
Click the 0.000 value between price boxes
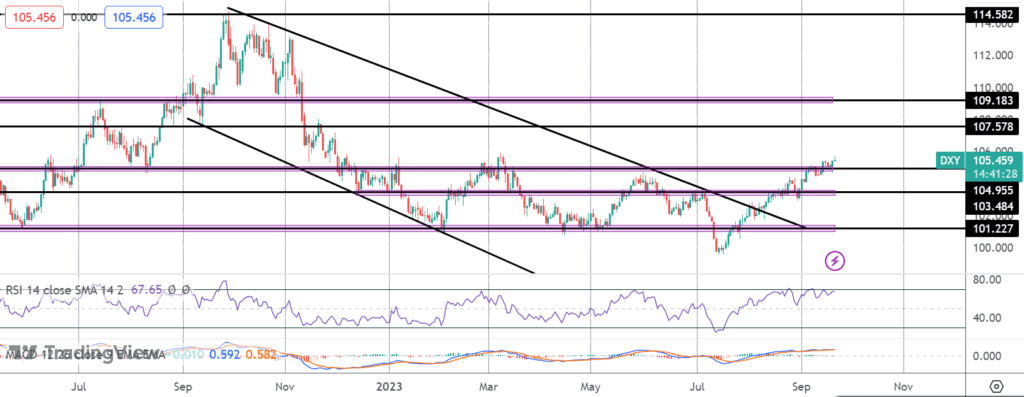[84, 18]
